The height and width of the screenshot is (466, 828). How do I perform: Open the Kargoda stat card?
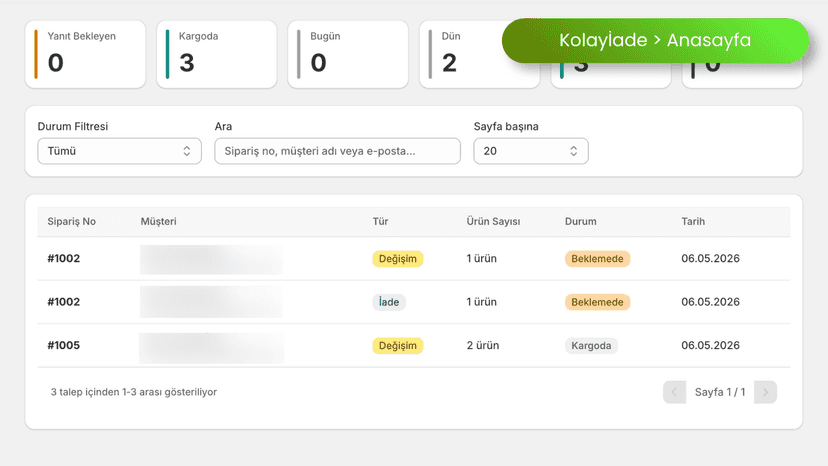tap(217, 54)
